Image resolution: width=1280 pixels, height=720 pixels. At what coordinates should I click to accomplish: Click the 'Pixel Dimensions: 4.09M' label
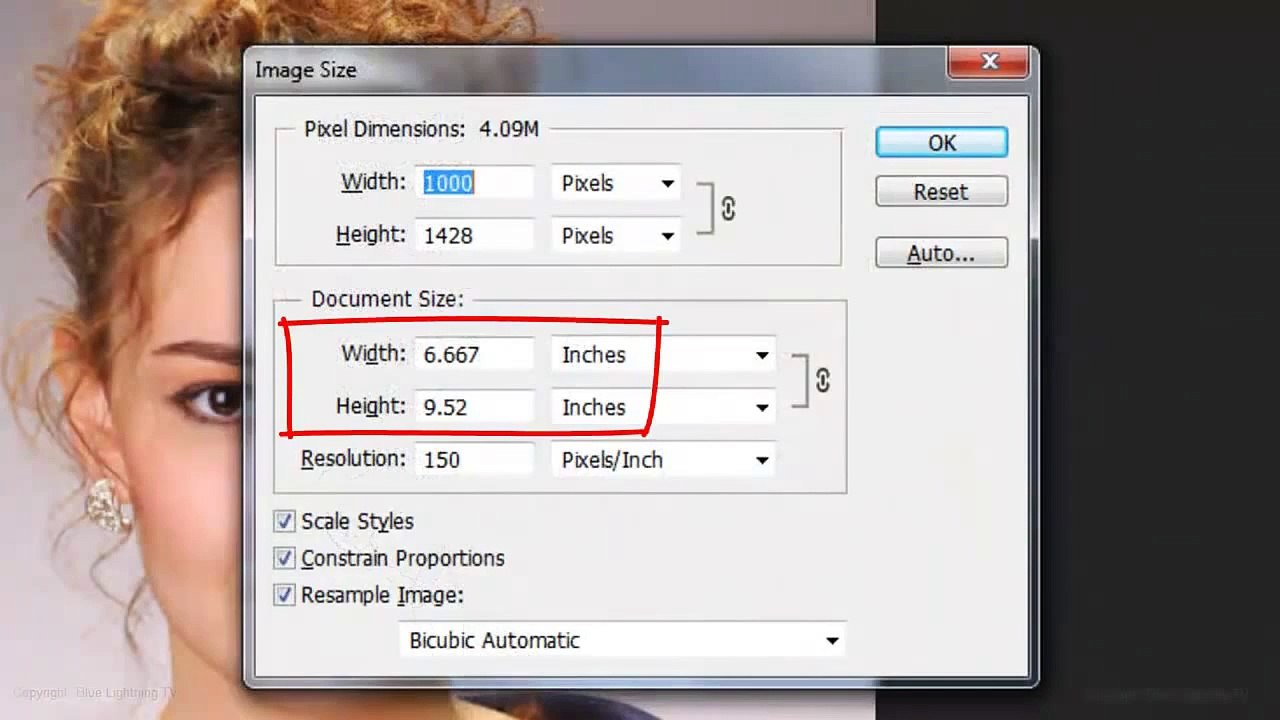tap(421, 129)
